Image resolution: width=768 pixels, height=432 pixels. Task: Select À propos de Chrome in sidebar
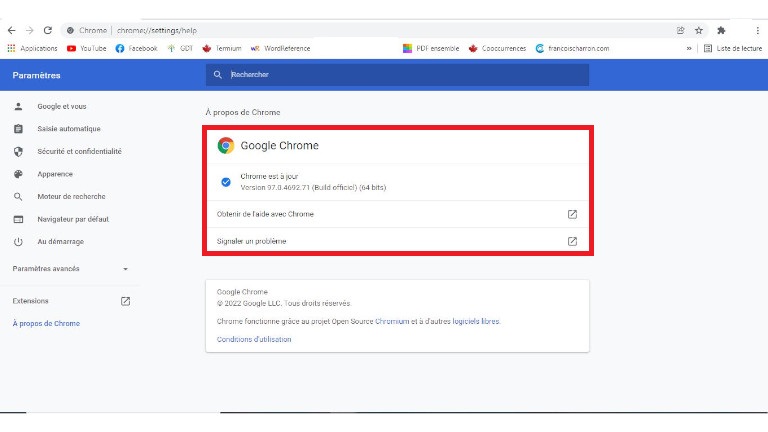tap(46, 323)
